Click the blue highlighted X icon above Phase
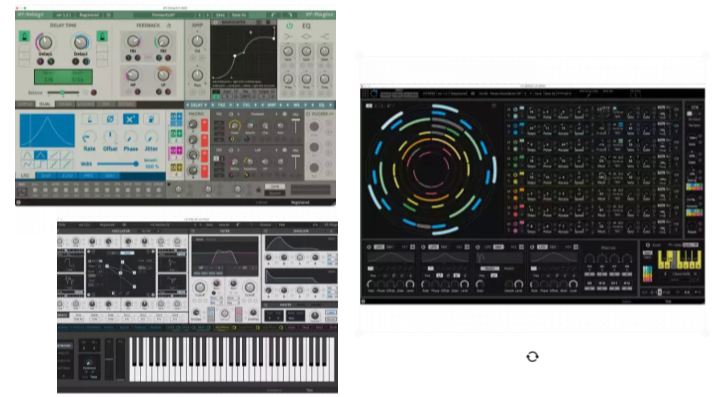Image resolution: width=717 pixels, height=397 pixels. pyautogui.click(x=130, y=120)
